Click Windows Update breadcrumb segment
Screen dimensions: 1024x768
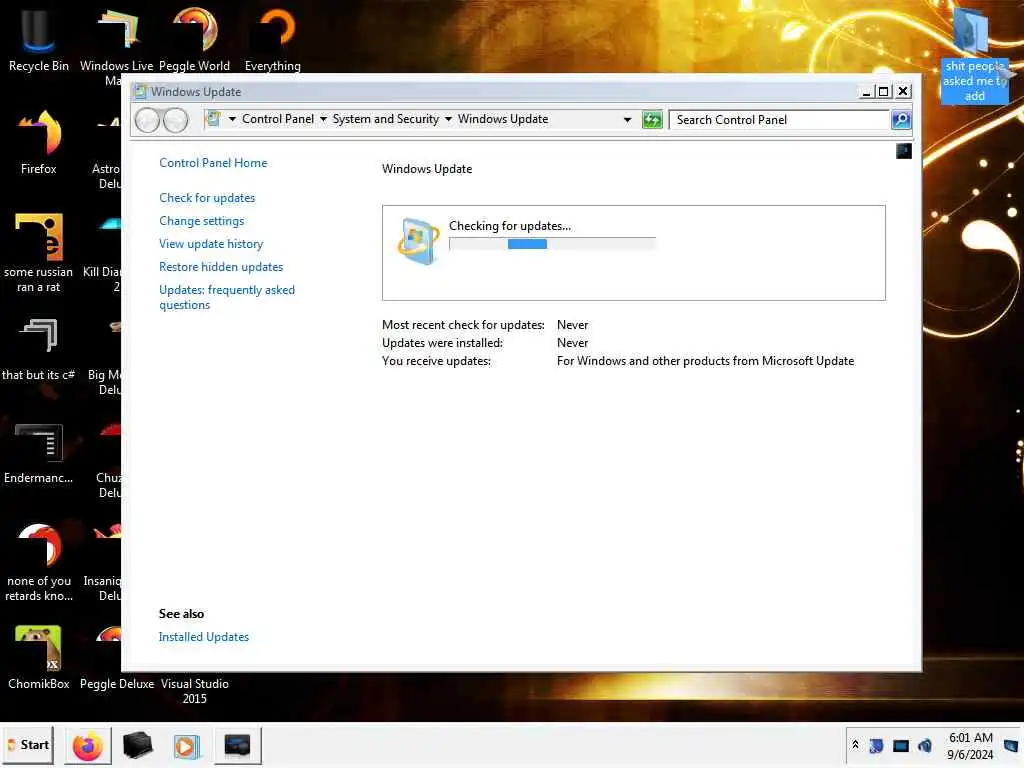pyautogui.click(x=503, y=119)
